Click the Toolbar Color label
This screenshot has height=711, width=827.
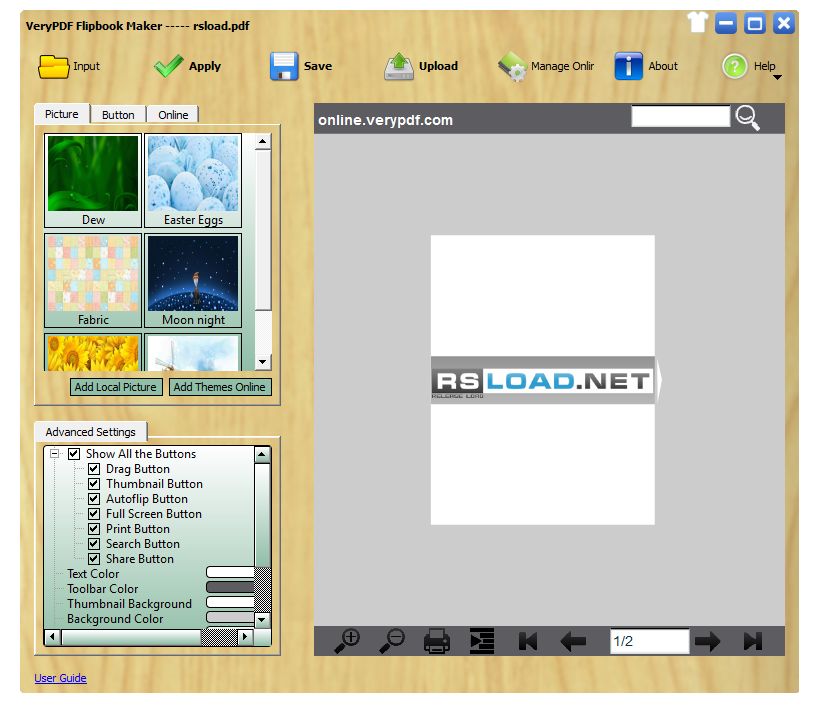(102, 588)
